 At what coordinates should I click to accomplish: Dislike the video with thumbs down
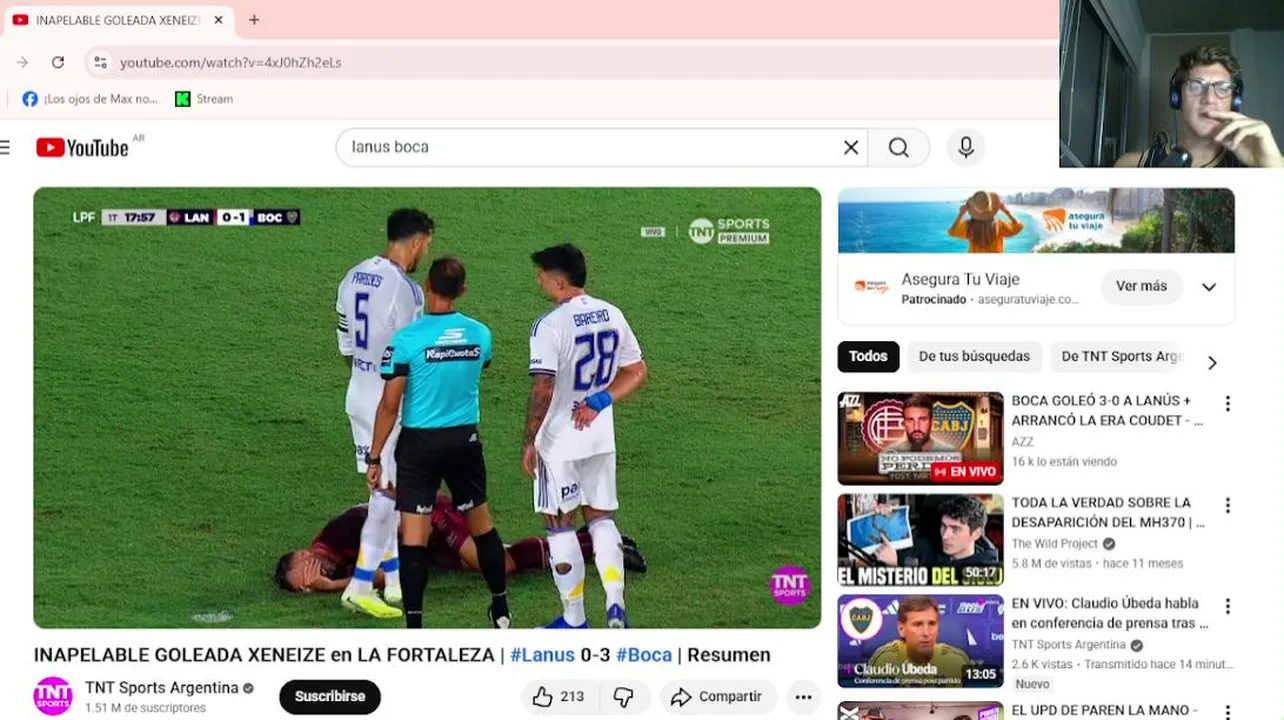pos(623,697)
